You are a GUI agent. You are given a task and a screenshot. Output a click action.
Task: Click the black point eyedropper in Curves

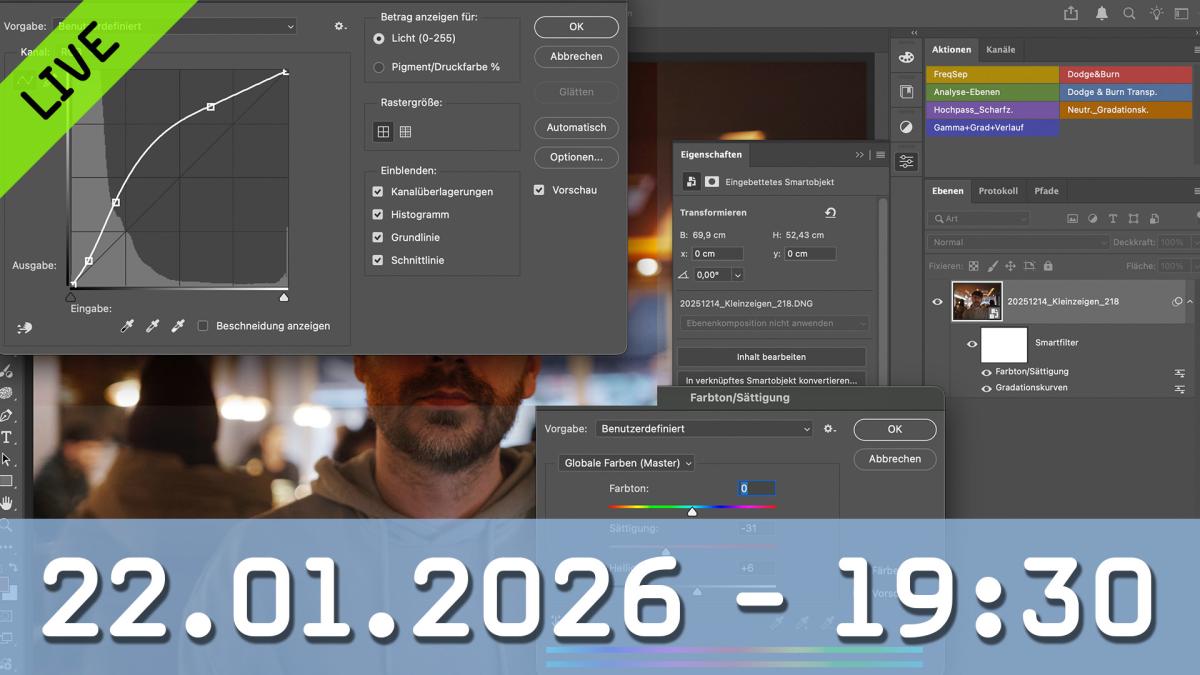(x=127, y=326)
